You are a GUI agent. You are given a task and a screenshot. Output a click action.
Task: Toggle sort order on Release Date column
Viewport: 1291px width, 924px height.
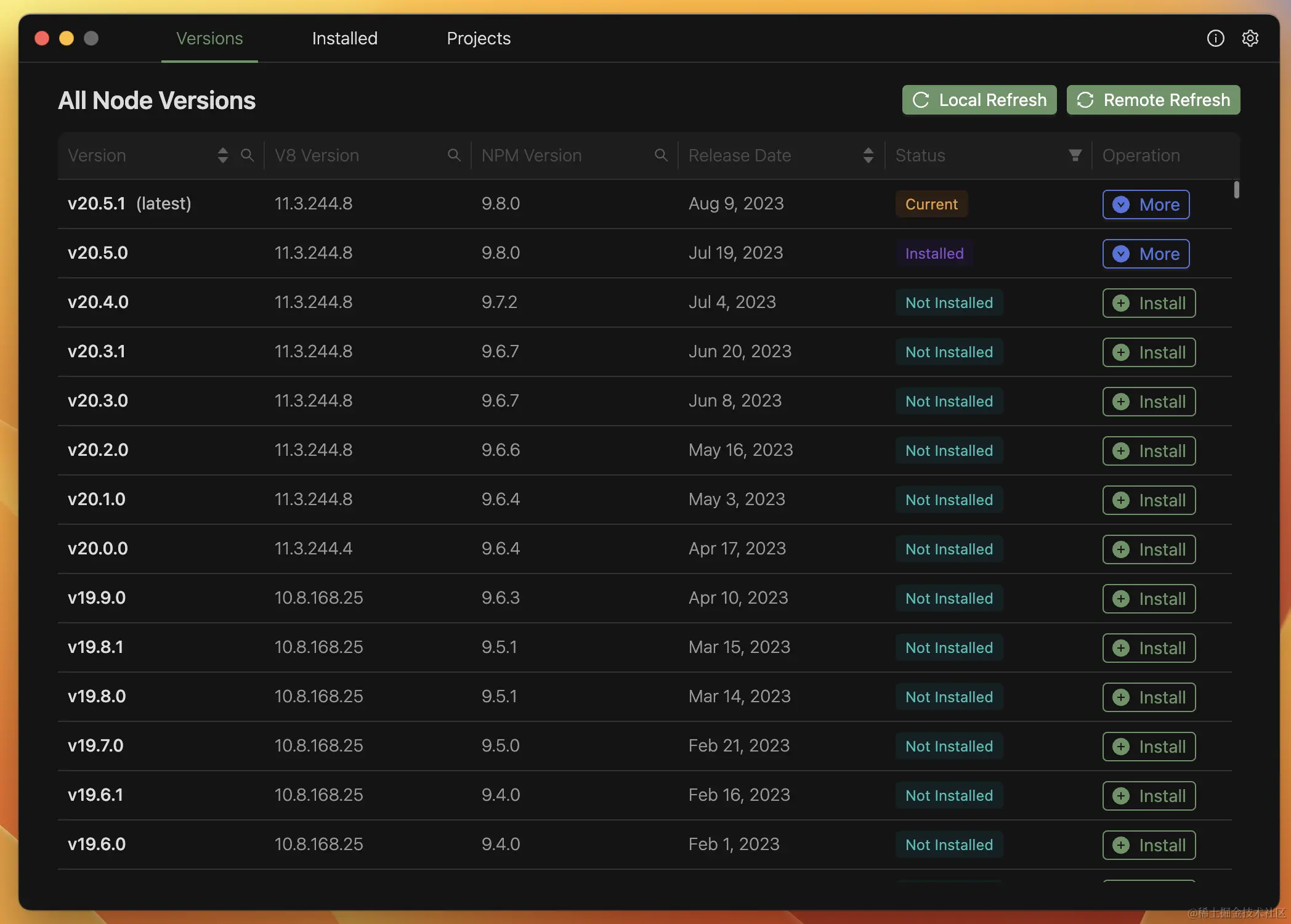(x=868, y=155)
